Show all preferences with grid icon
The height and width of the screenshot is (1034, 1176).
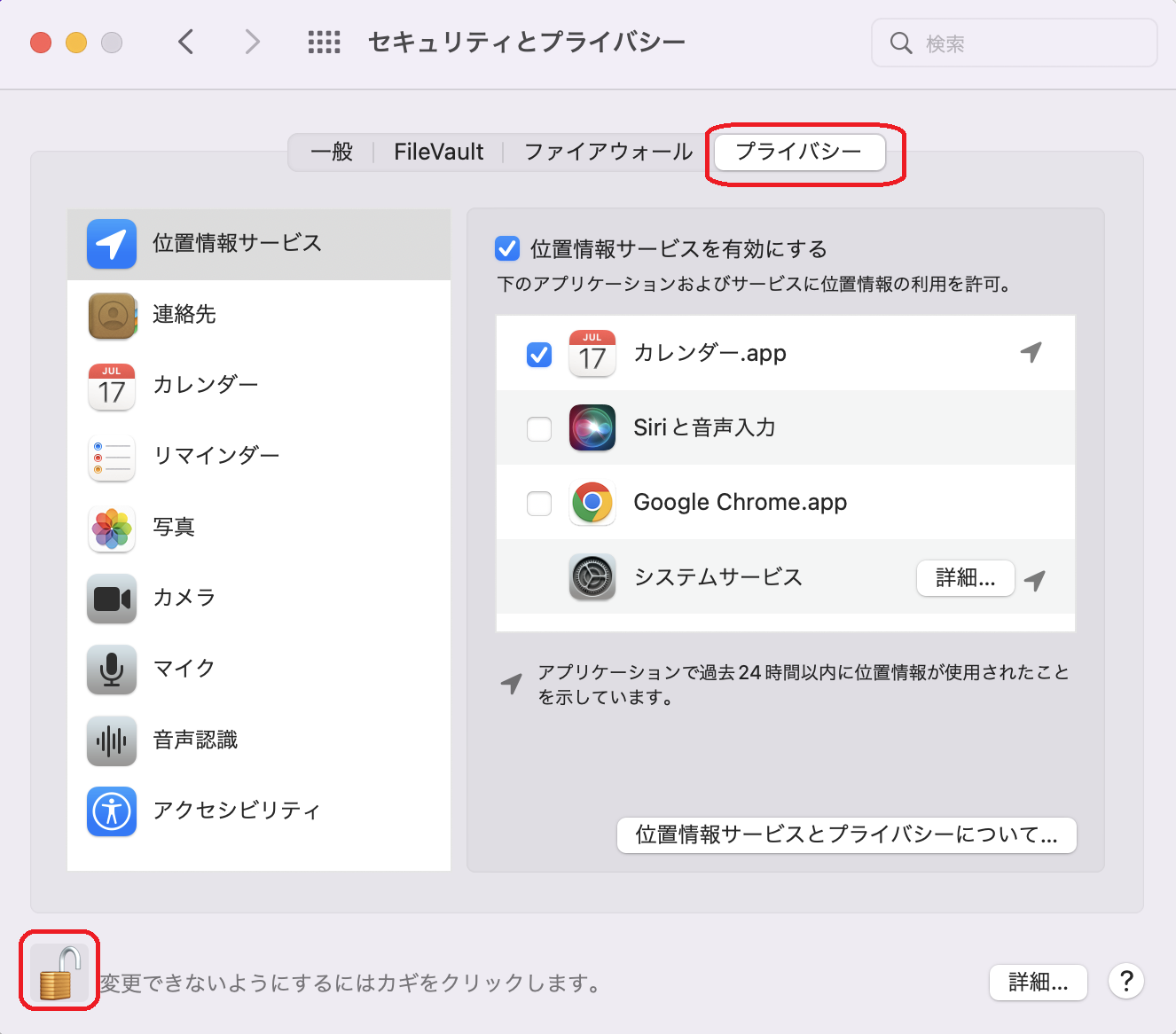[324, 42]
